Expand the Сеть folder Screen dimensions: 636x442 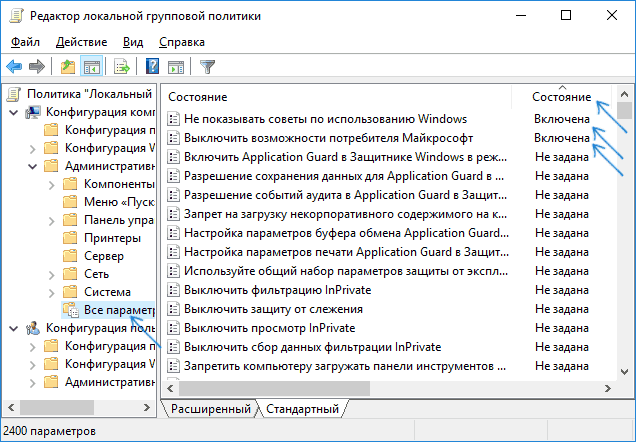52,275
